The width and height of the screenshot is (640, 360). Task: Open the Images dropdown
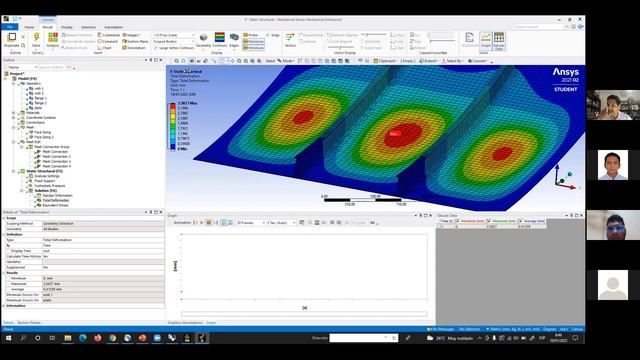[131, 35]
